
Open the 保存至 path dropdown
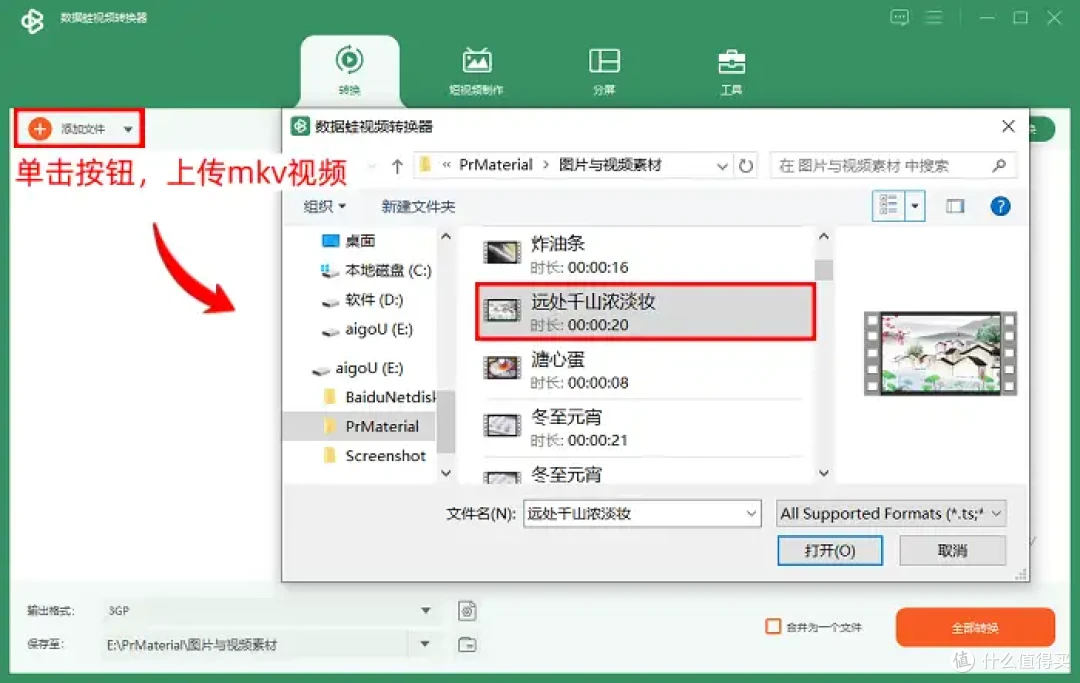[x=425, y=644]
